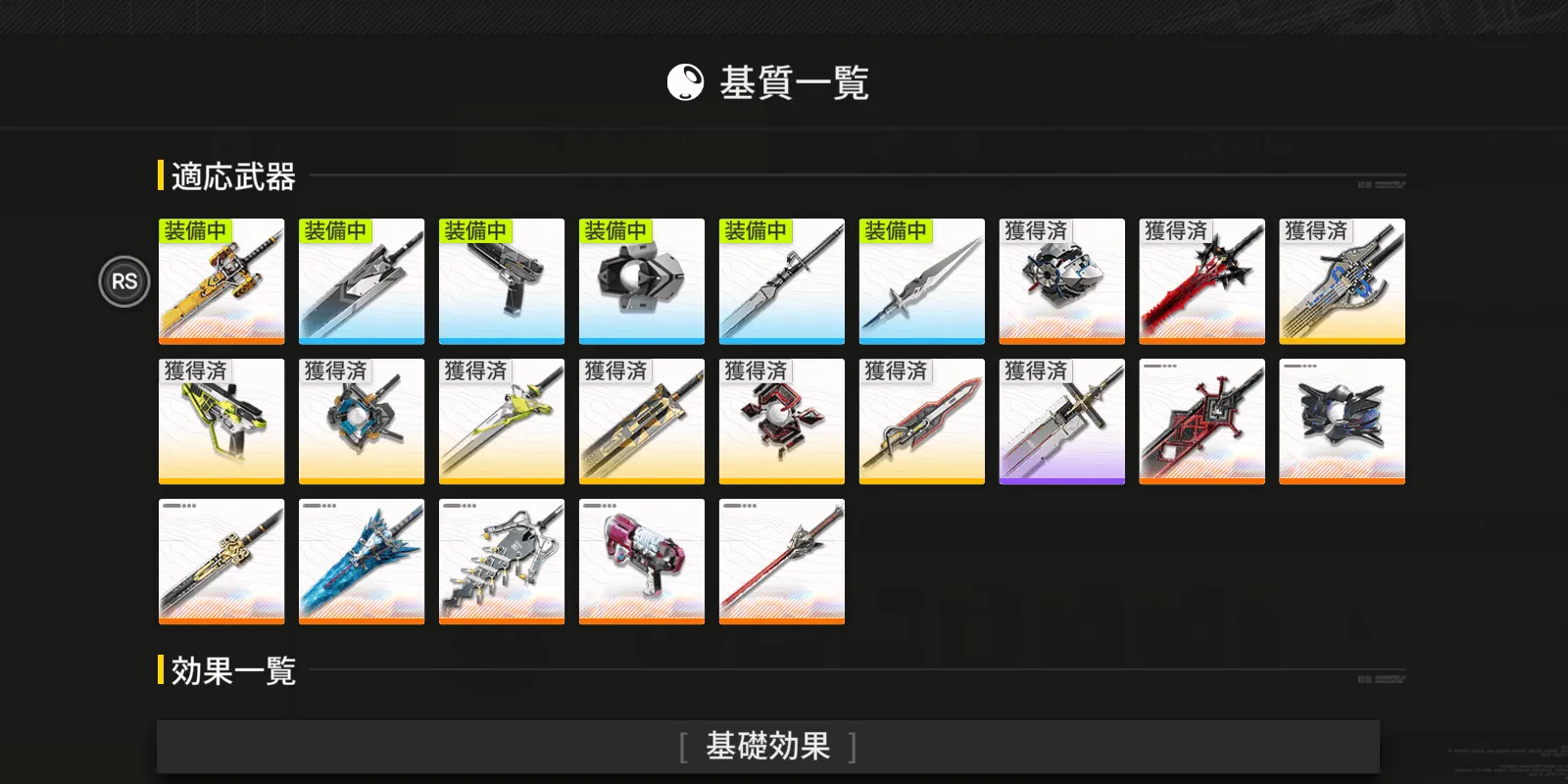1568x784 pixels.
Task: Choose the spiked grey chain-sword weapon
Action: [x=502, y=562]
